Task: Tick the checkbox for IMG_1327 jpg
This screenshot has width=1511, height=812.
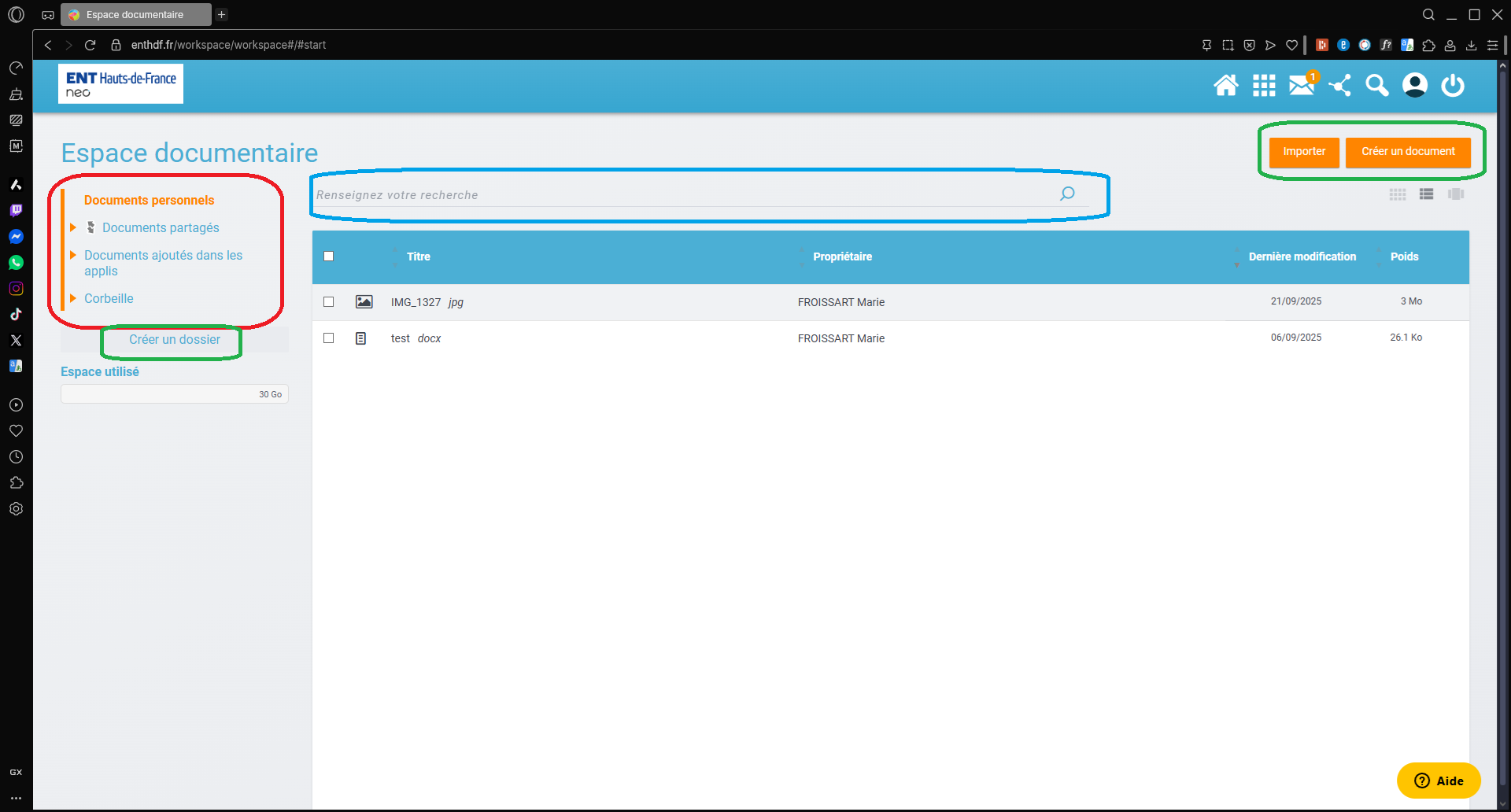Action: pyautogui.click(x=329, y=302)
